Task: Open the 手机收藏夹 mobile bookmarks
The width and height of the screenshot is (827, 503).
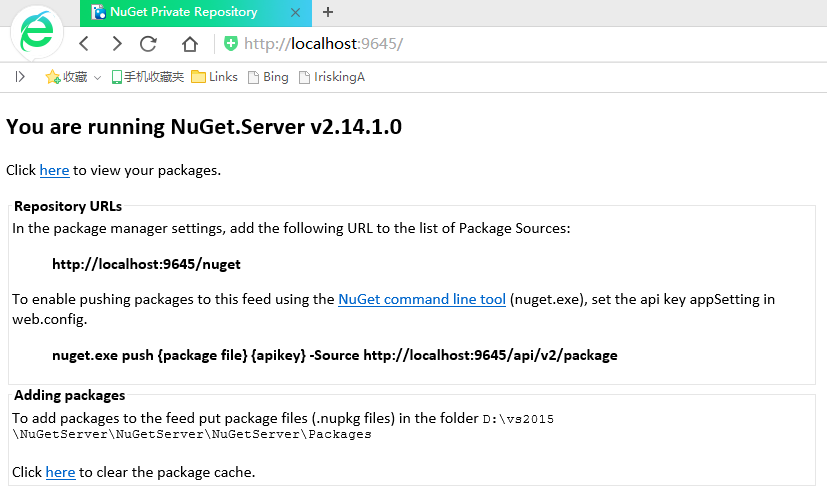Action: 147,77
